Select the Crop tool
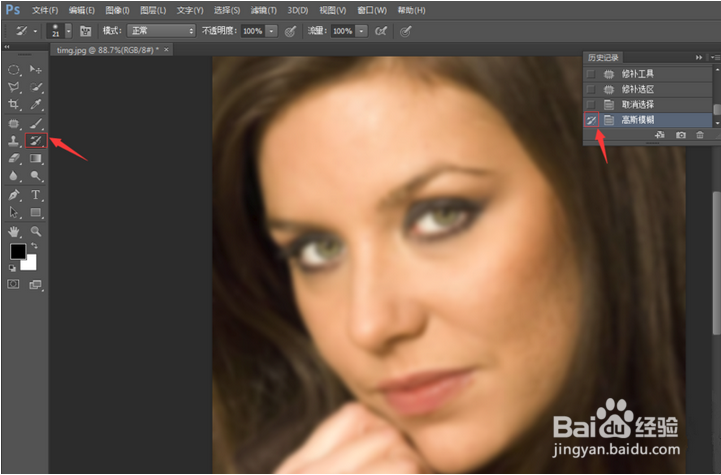721x475 pixels. click(x=14, y=104)
